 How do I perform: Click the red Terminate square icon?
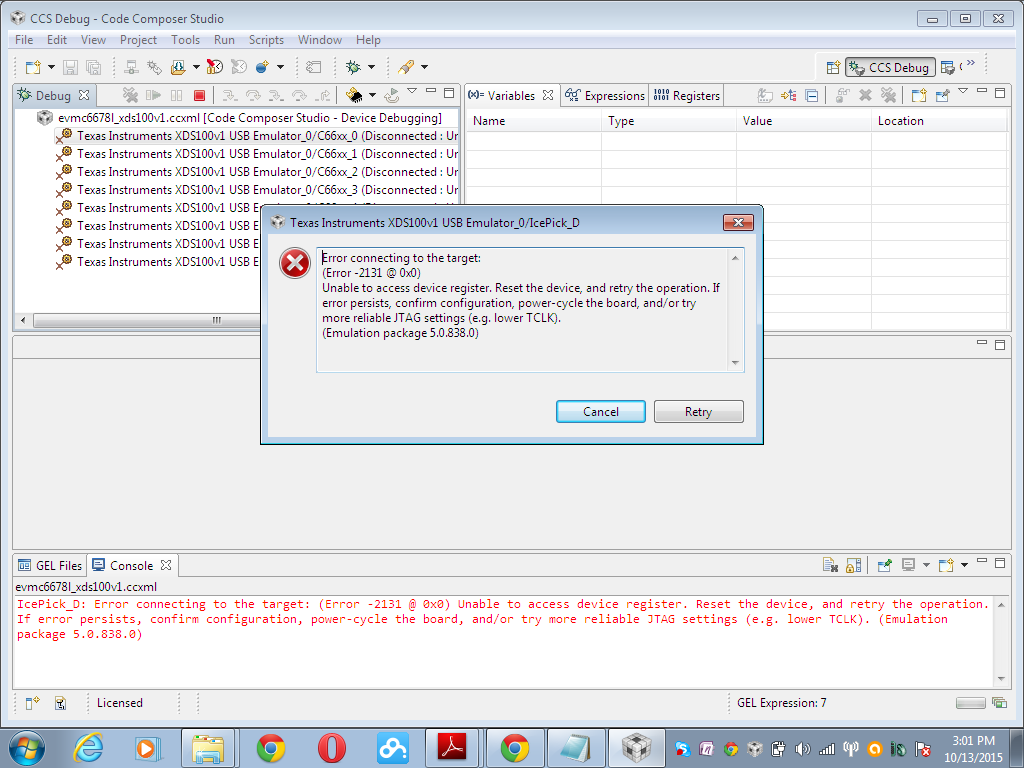click(x=199, y=95)
